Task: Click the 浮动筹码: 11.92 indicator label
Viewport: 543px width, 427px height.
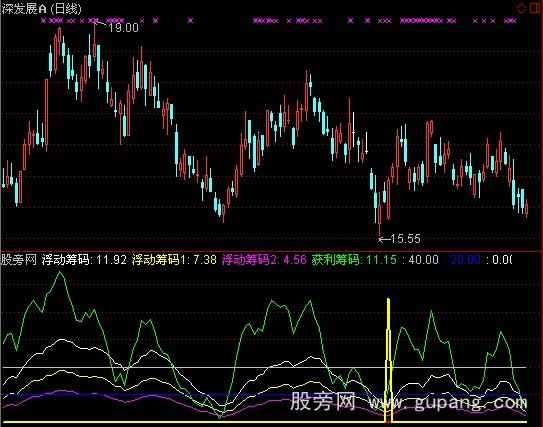Action: pyautogui.click(x=84, y=259)
